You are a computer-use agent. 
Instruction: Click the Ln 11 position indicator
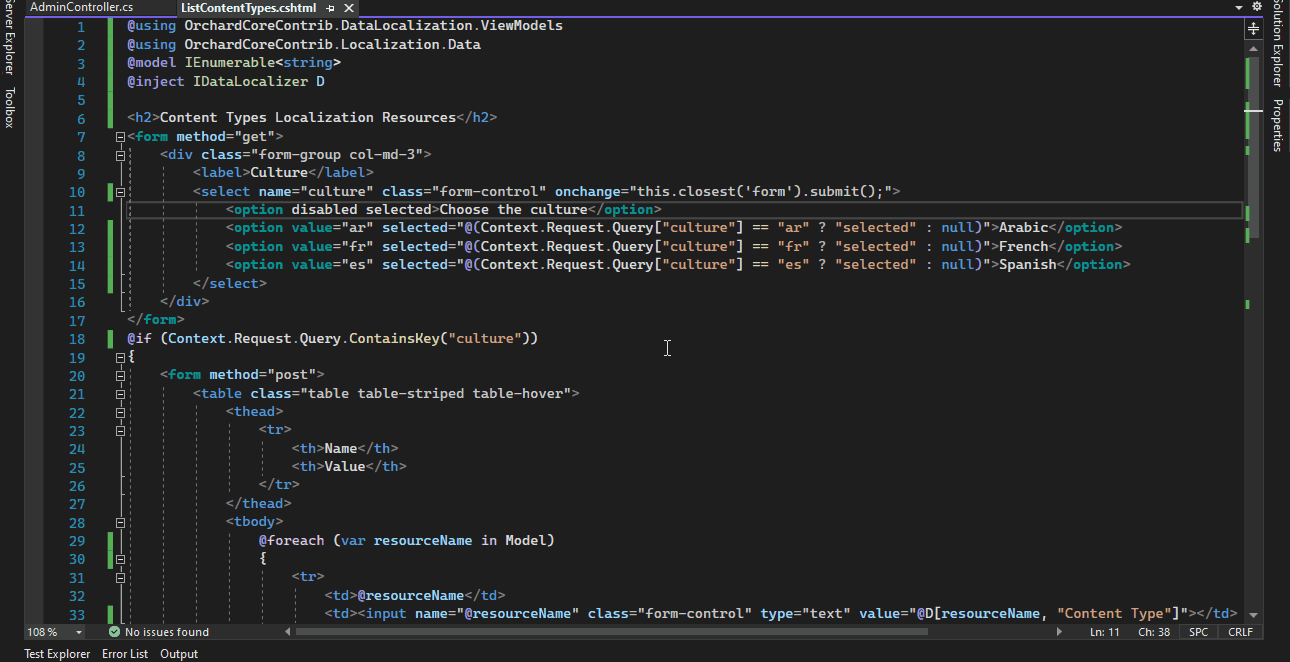point(1107,631)
